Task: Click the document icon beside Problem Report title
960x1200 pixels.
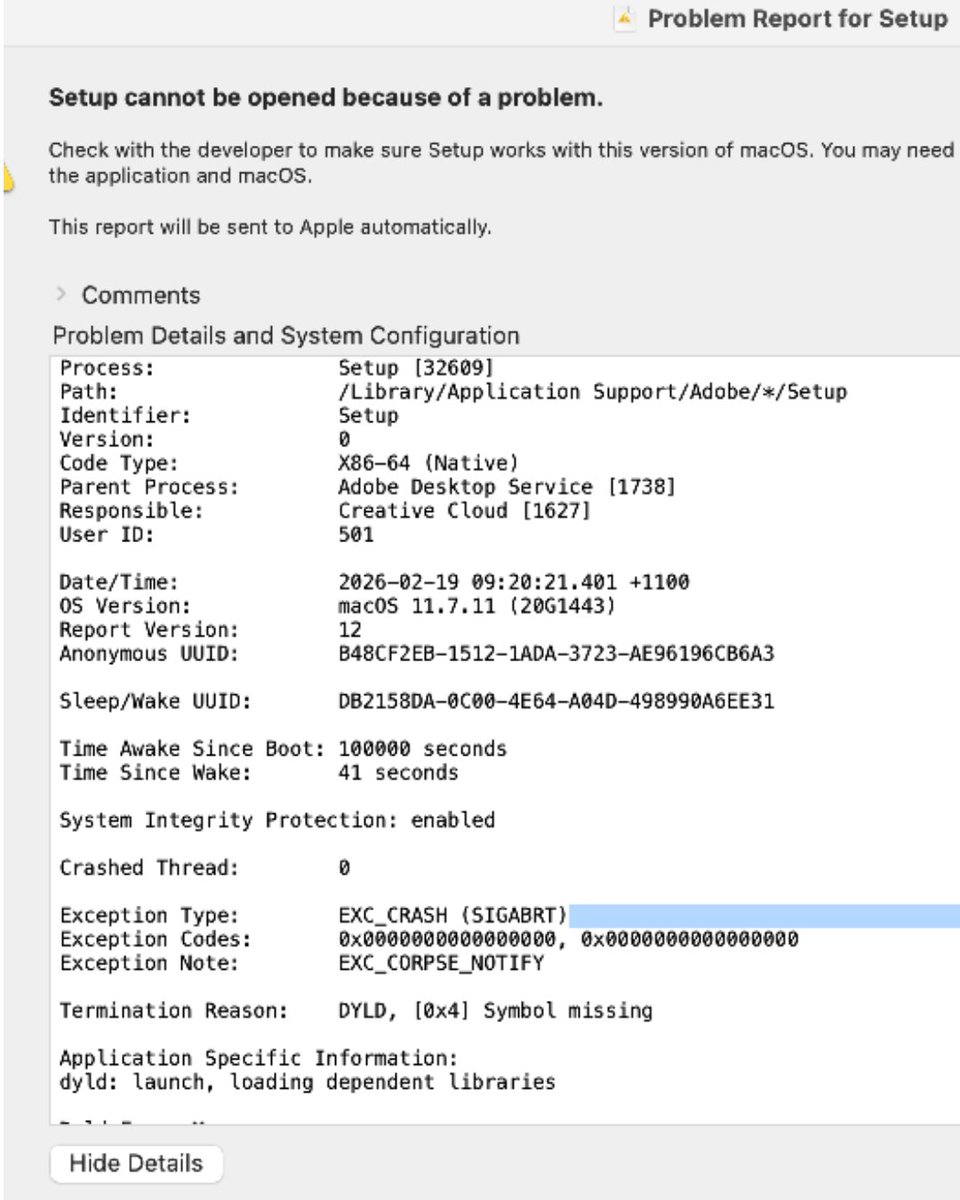Action: coord(626,19)
